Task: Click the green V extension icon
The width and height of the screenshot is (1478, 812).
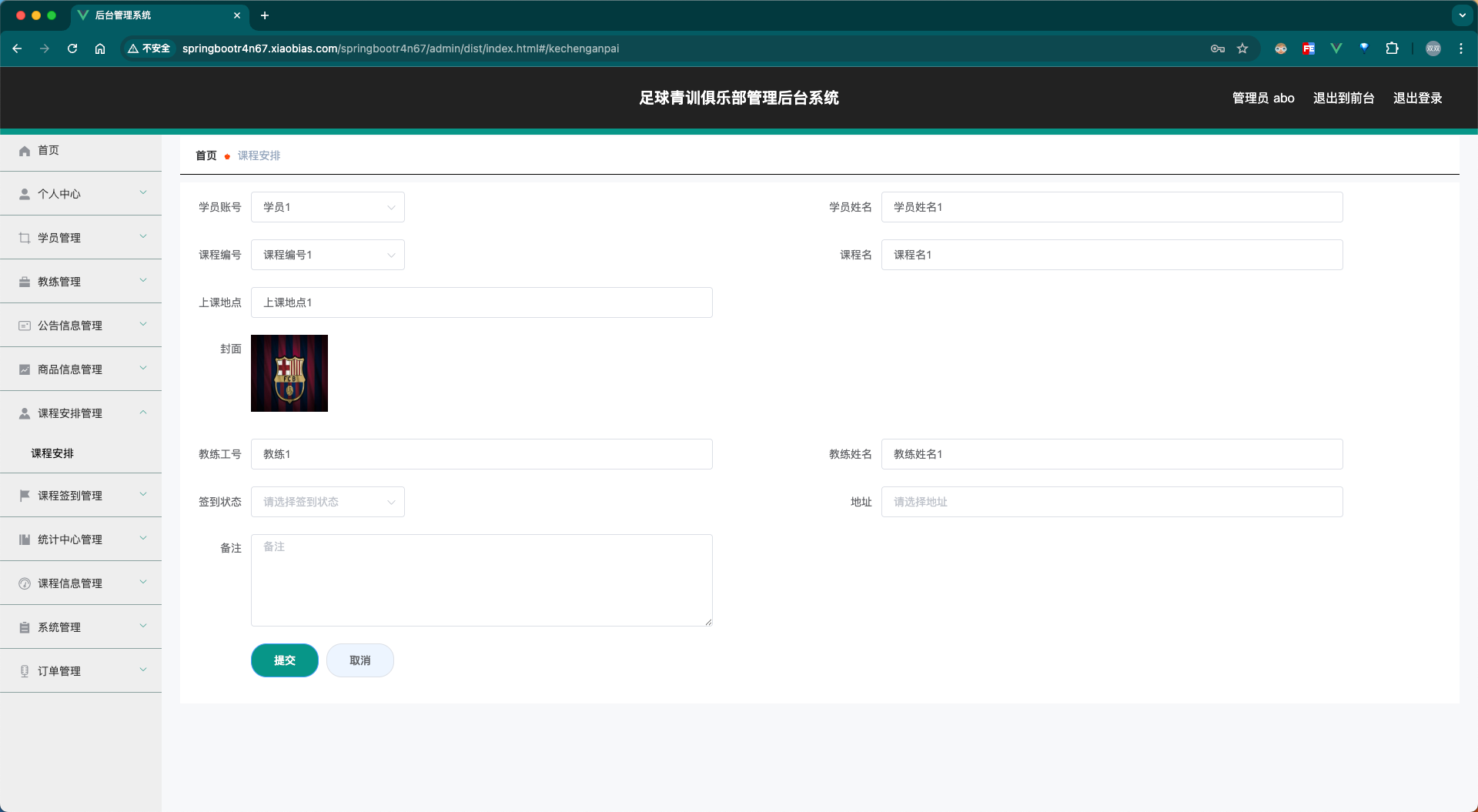Action: (x=1336, y=48)
